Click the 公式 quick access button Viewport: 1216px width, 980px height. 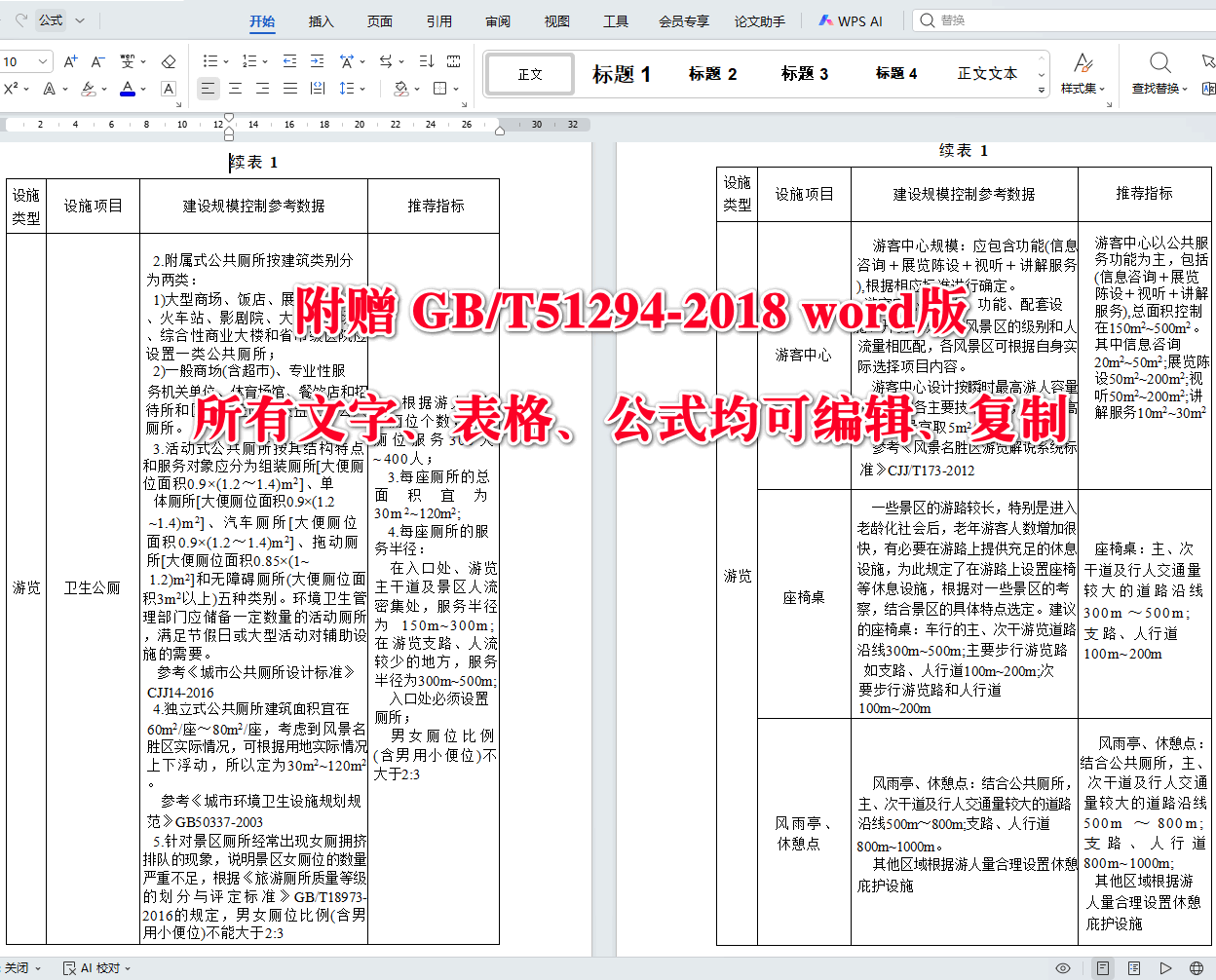point(52,19)
